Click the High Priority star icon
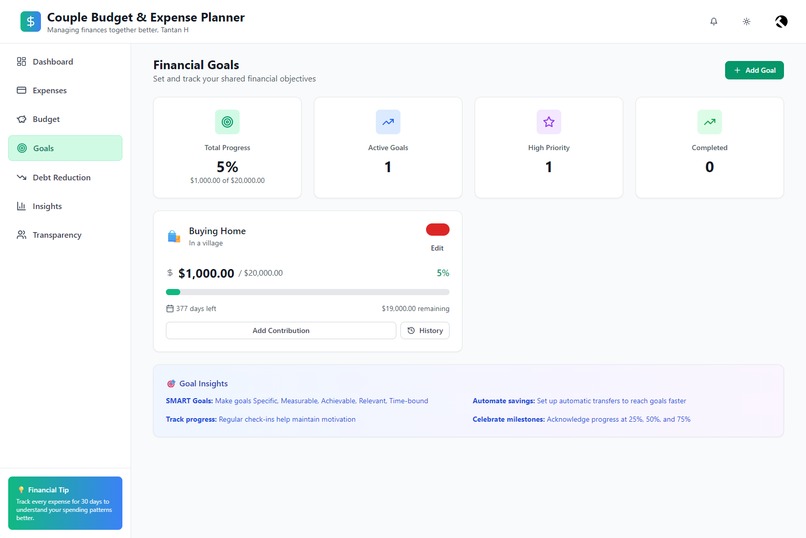 point(548,122)
